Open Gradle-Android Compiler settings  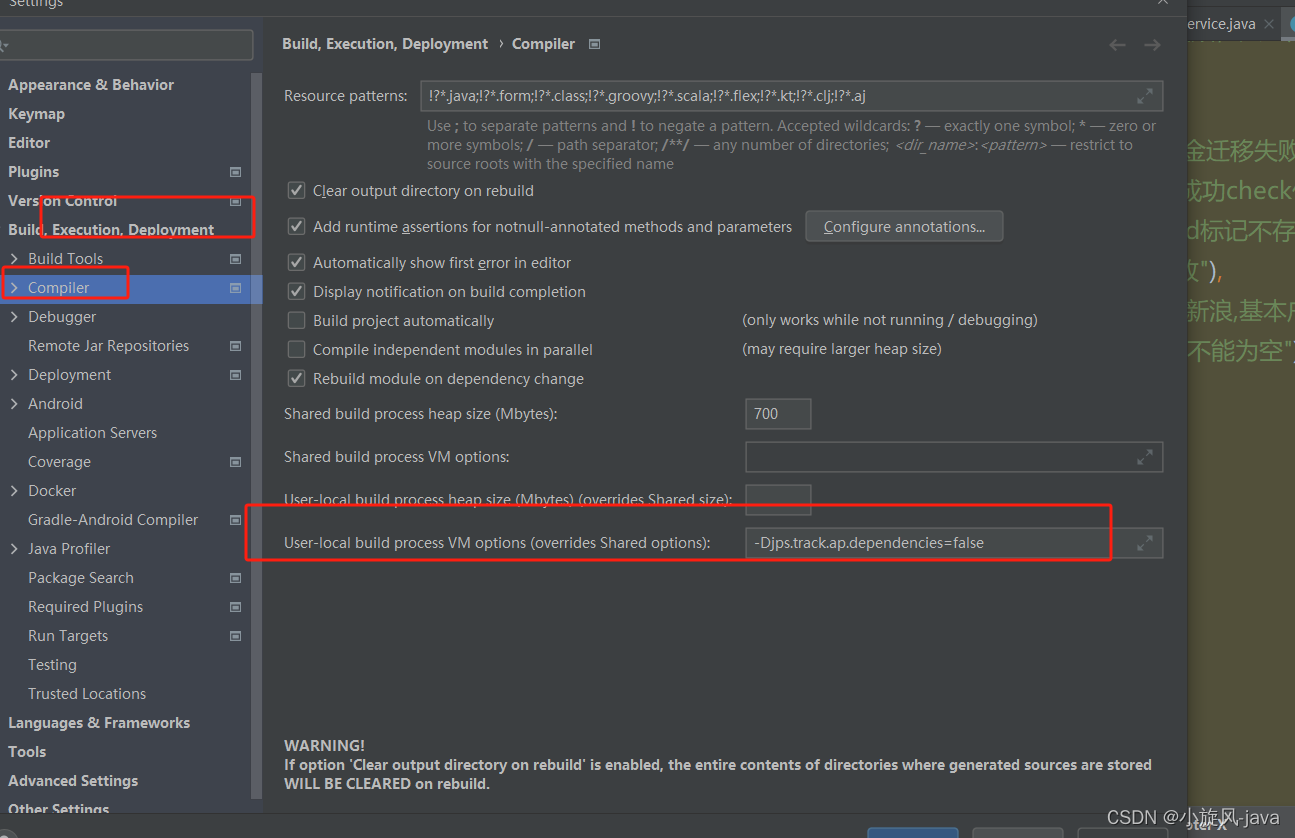tap(113, 520)
